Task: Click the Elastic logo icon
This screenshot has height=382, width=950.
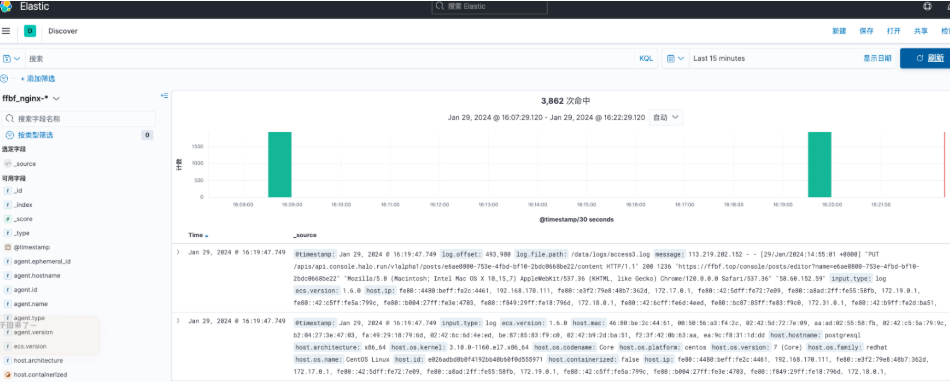Action: [5, 7]
